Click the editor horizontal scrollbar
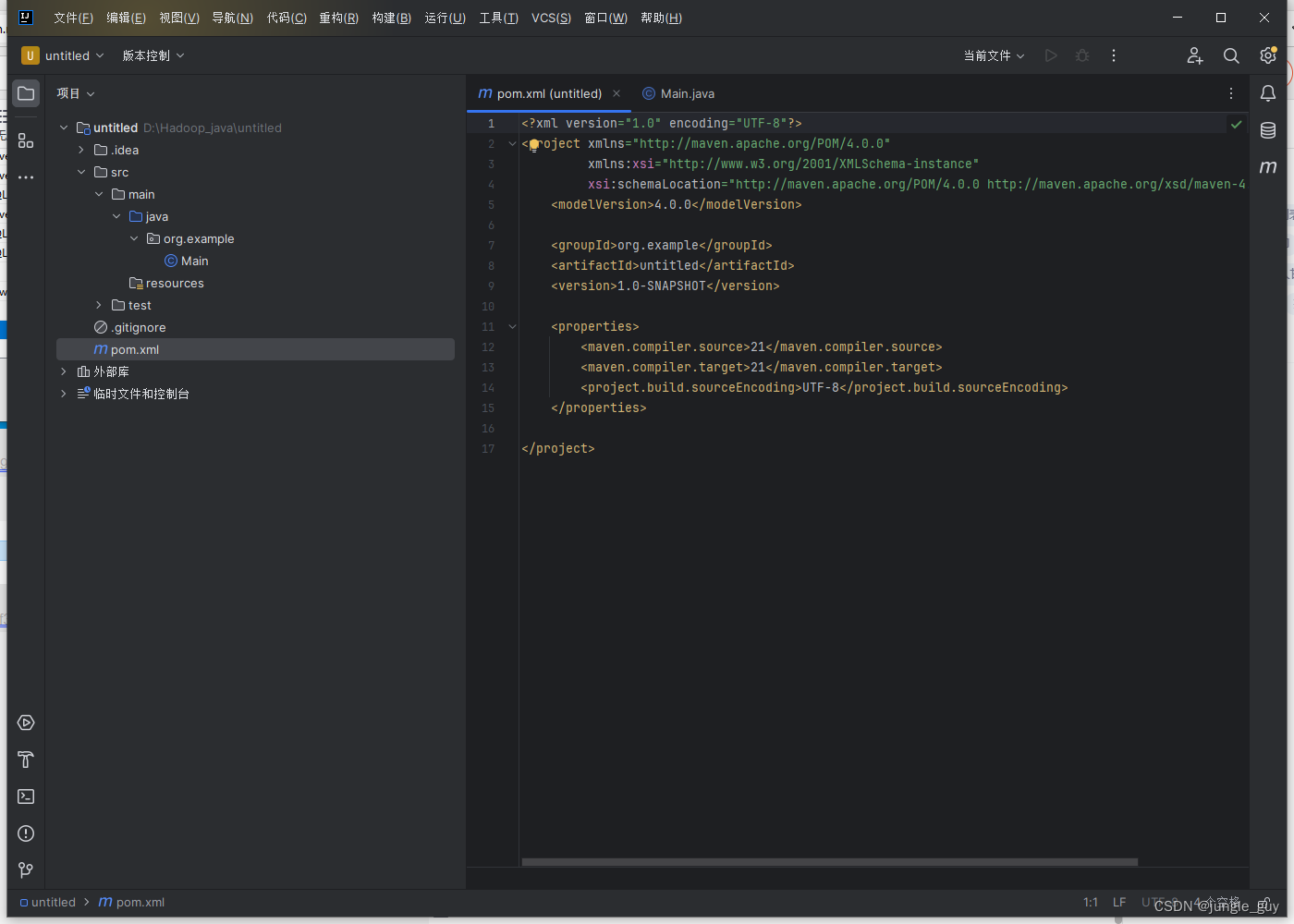Viewport: 1294px width, 924px height. point(830,862)
